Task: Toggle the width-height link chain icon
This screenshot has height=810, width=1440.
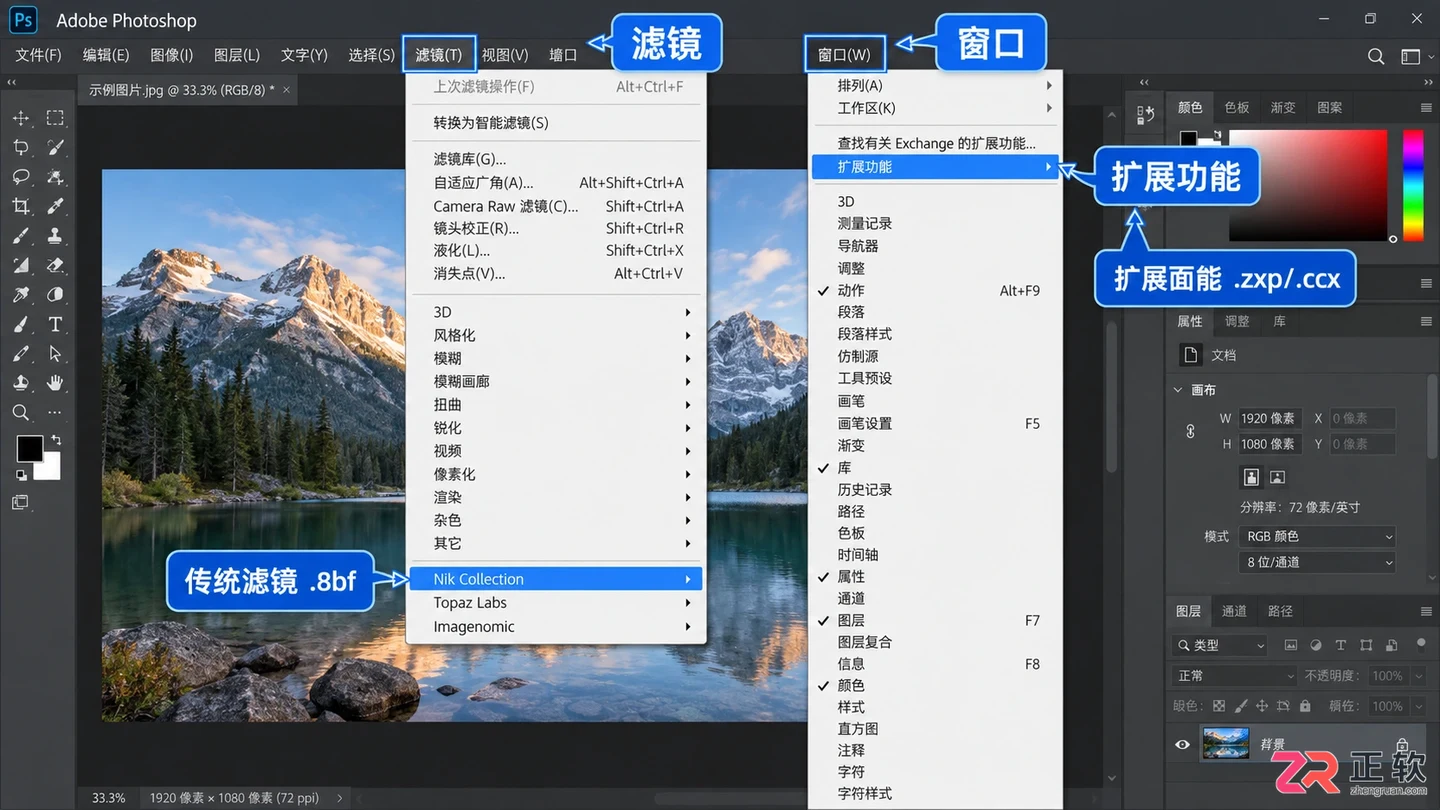Action: [1190, 431]
